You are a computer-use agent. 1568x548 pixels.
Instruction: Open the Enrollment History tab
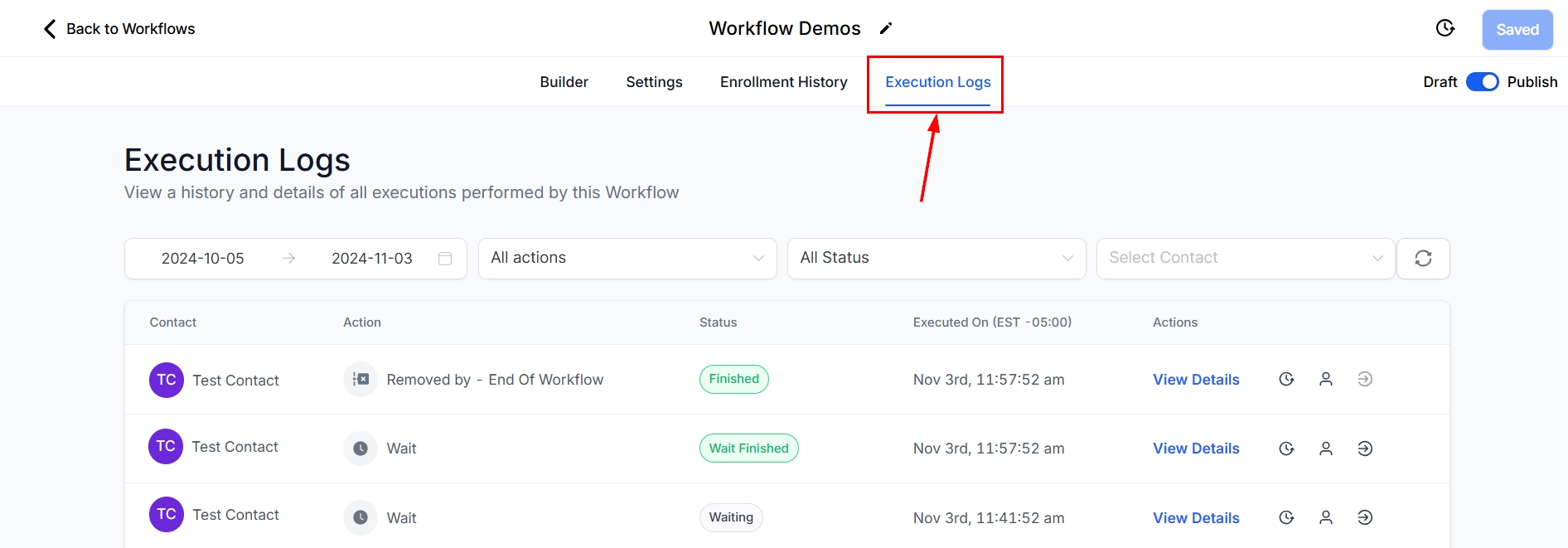(x=783, y=82)
